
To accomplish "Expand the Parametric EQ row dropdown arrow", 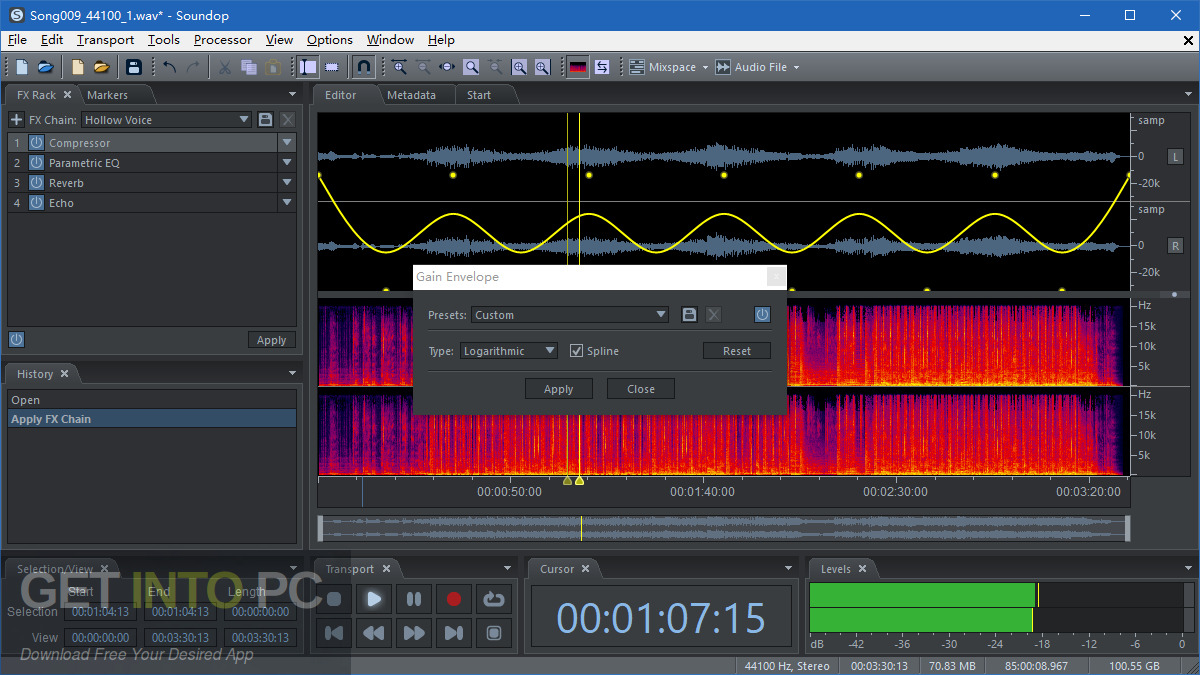I will pyautogui.click(x=287, y=163).
